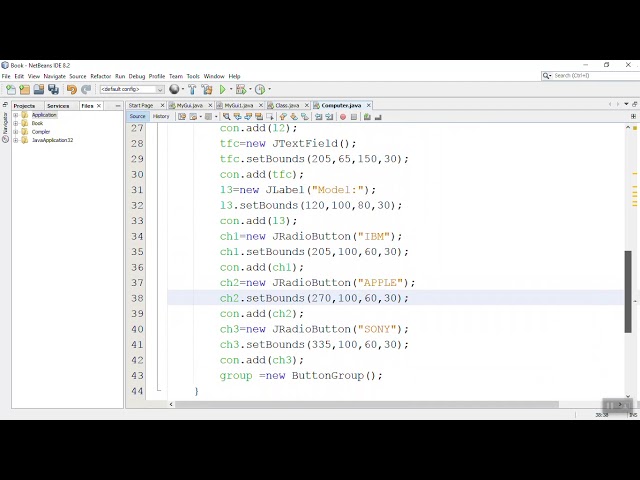Image resolution: width=640 pixels, height=480 pixels.
Task: Click the Shift Line Right icon
Action: [329, 117]
